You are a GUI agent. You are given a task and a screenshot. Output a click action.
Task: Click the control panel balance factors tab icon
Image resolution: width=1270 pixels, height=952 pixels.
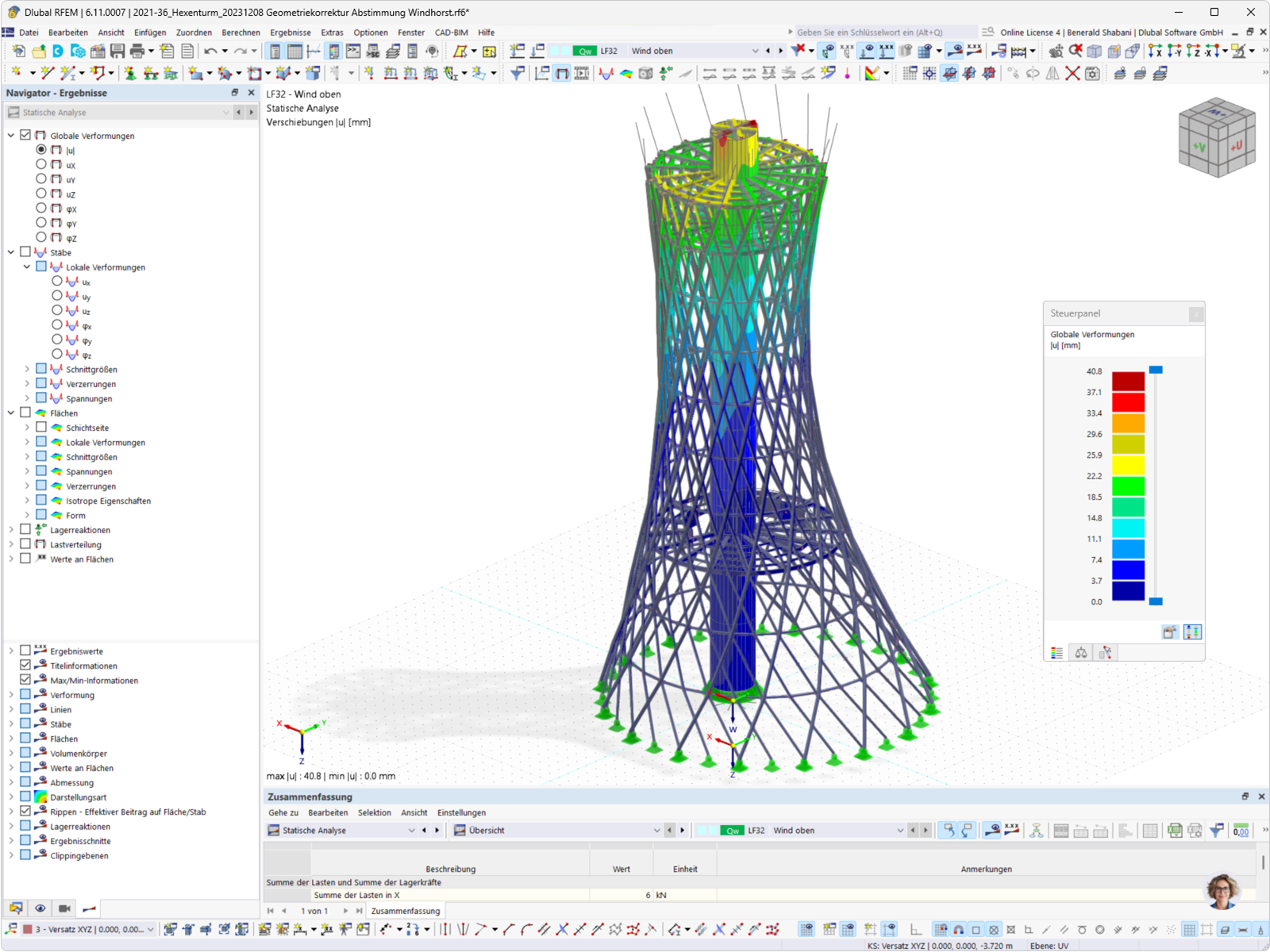pos(1081,653)
